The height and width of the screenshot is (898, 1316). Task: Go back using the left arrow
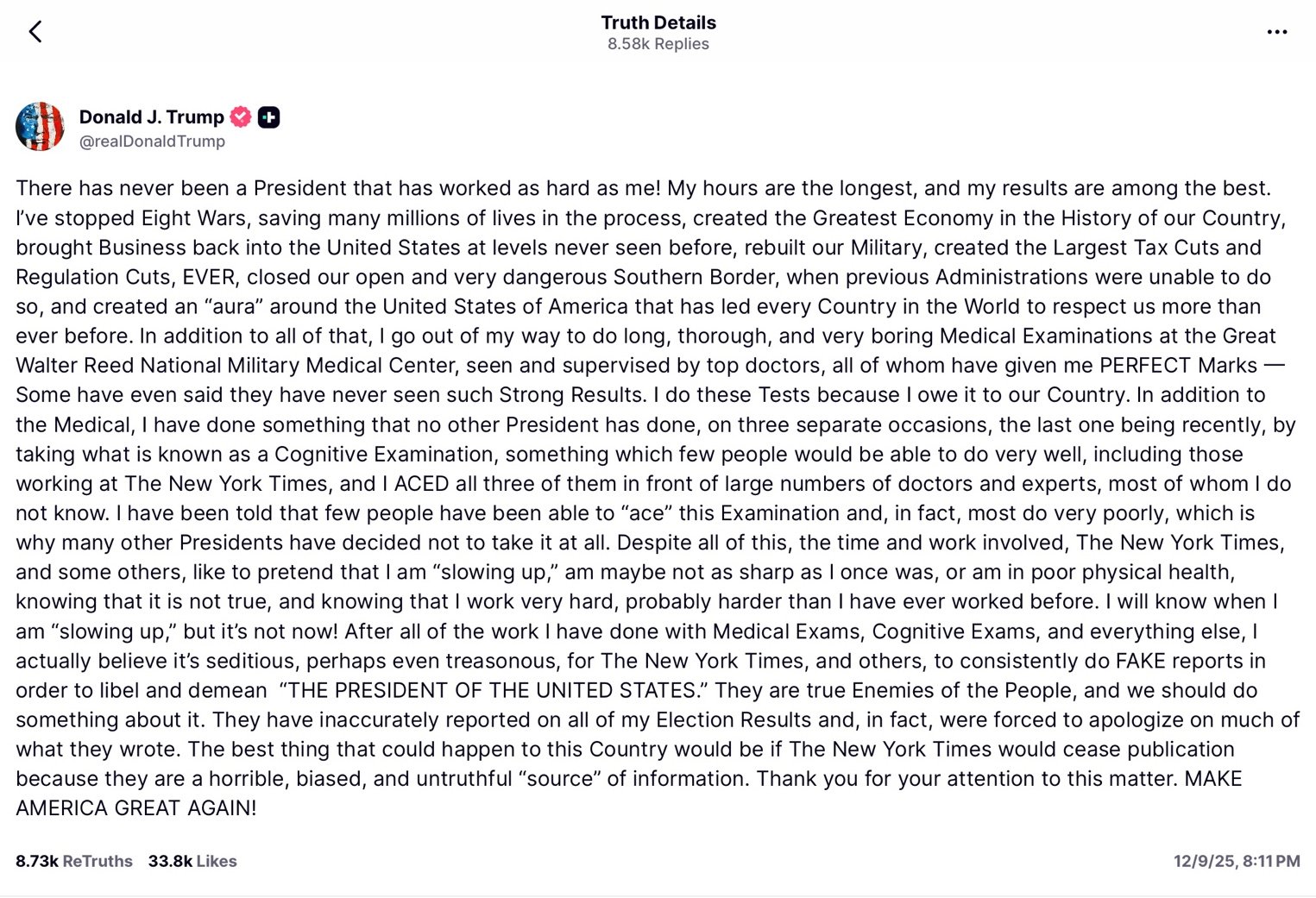pyautogui.click(x=35, y=33)
